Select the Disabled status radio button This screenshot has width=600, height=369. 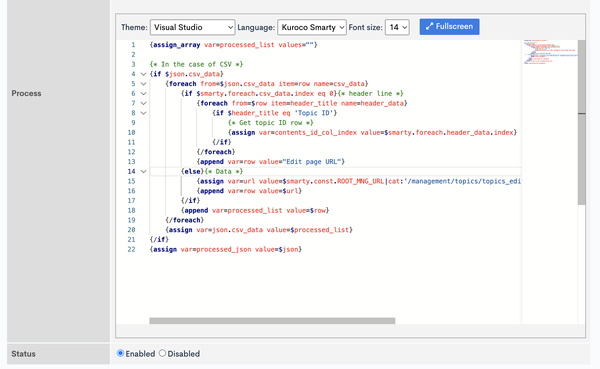click(x=162, y=353)
